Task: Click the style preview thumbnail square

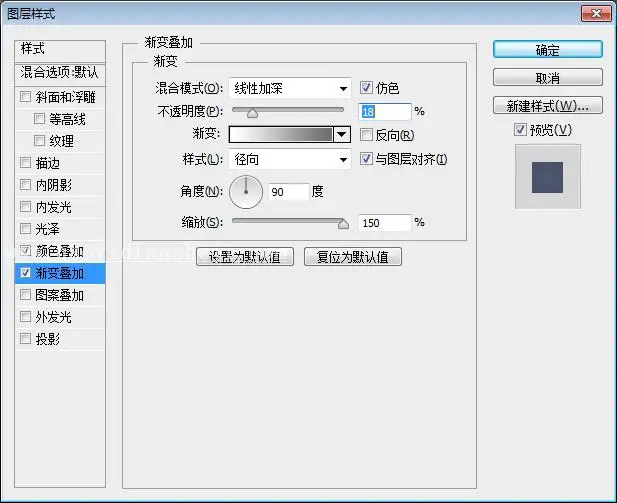Action: (x=547, y=177)
